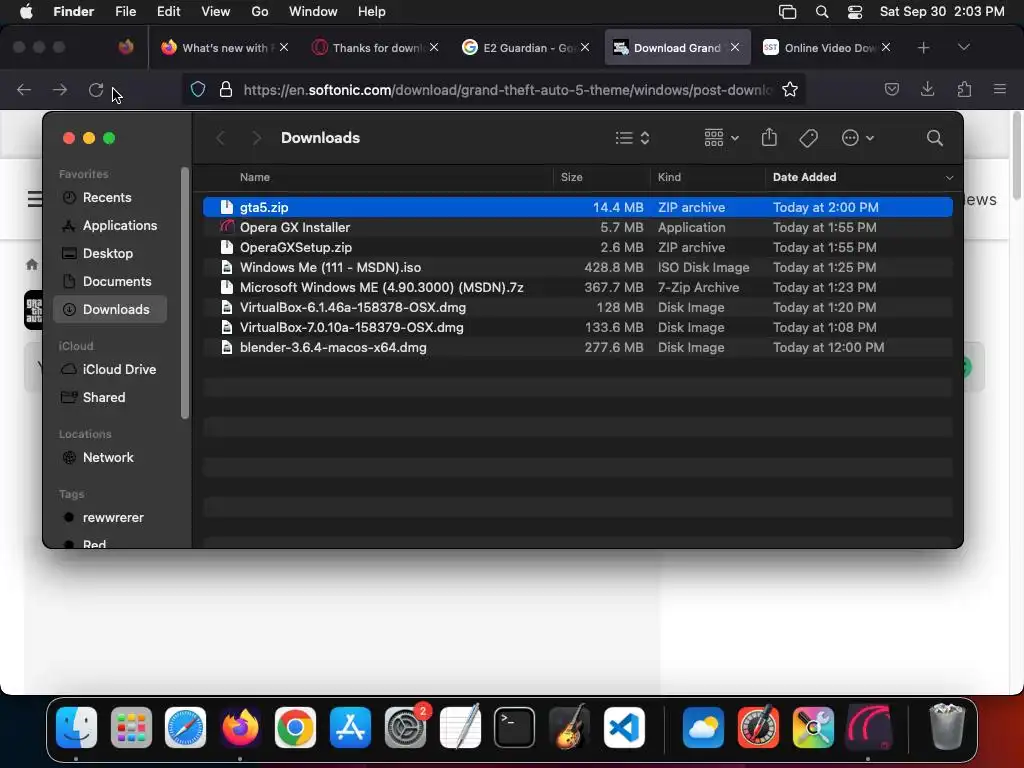Open the Go menu
This screenshot has height=768, width=1024.
coord(260,12)
